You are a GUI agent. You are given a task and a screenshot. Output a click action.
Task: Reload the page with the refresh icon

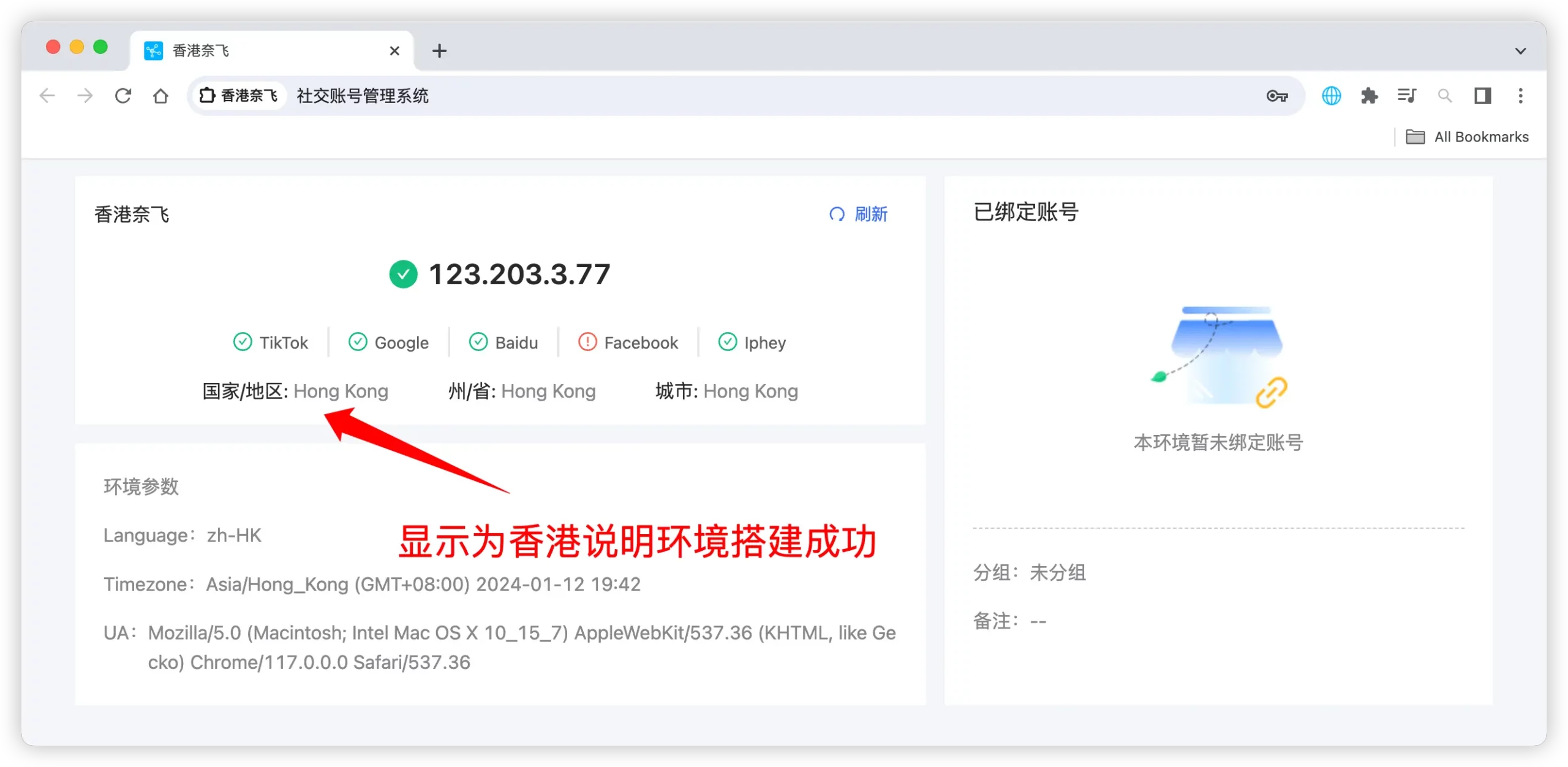click(x=123, y=96)
